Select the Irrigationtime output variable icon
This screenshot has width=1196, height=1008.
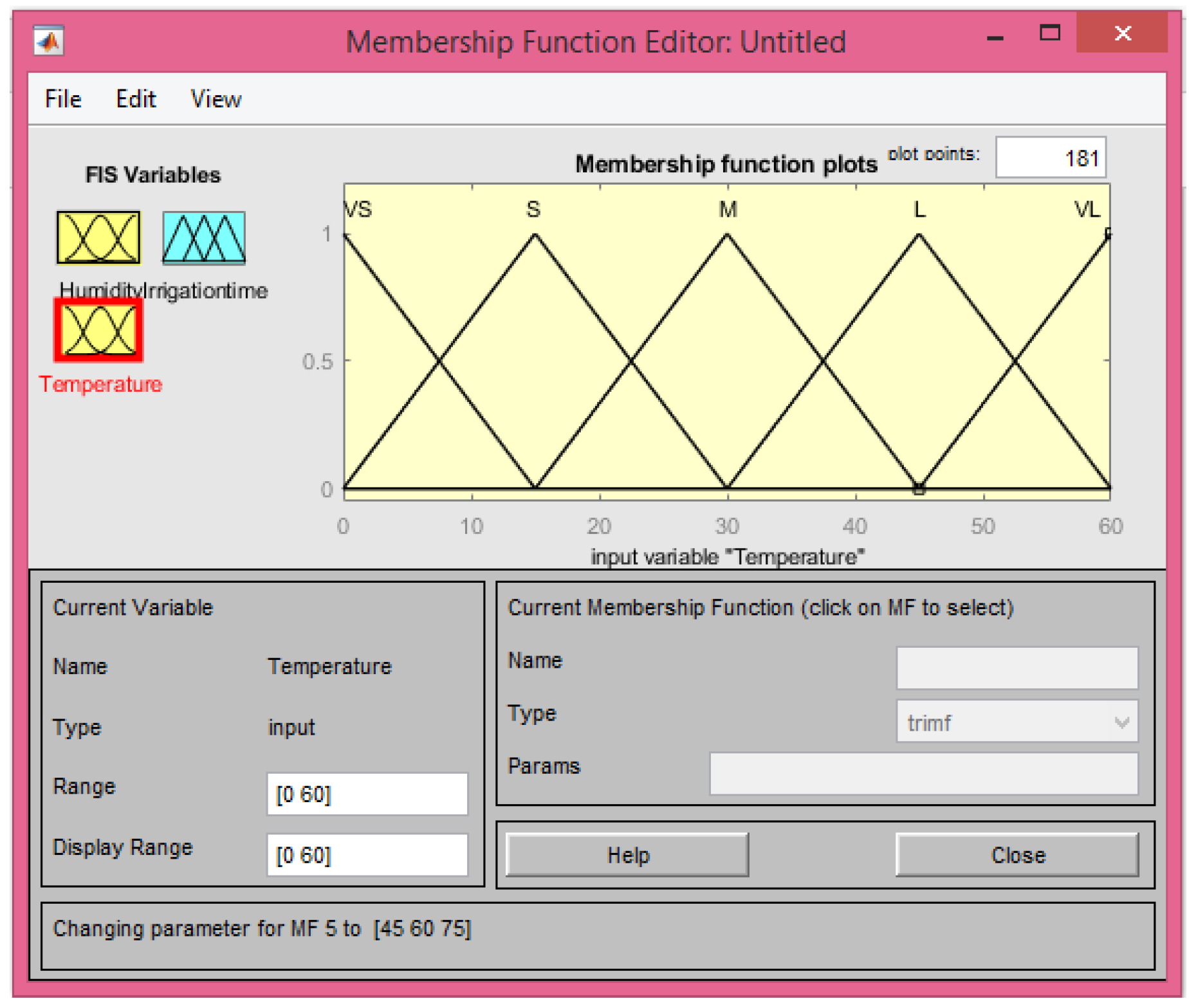203,237
